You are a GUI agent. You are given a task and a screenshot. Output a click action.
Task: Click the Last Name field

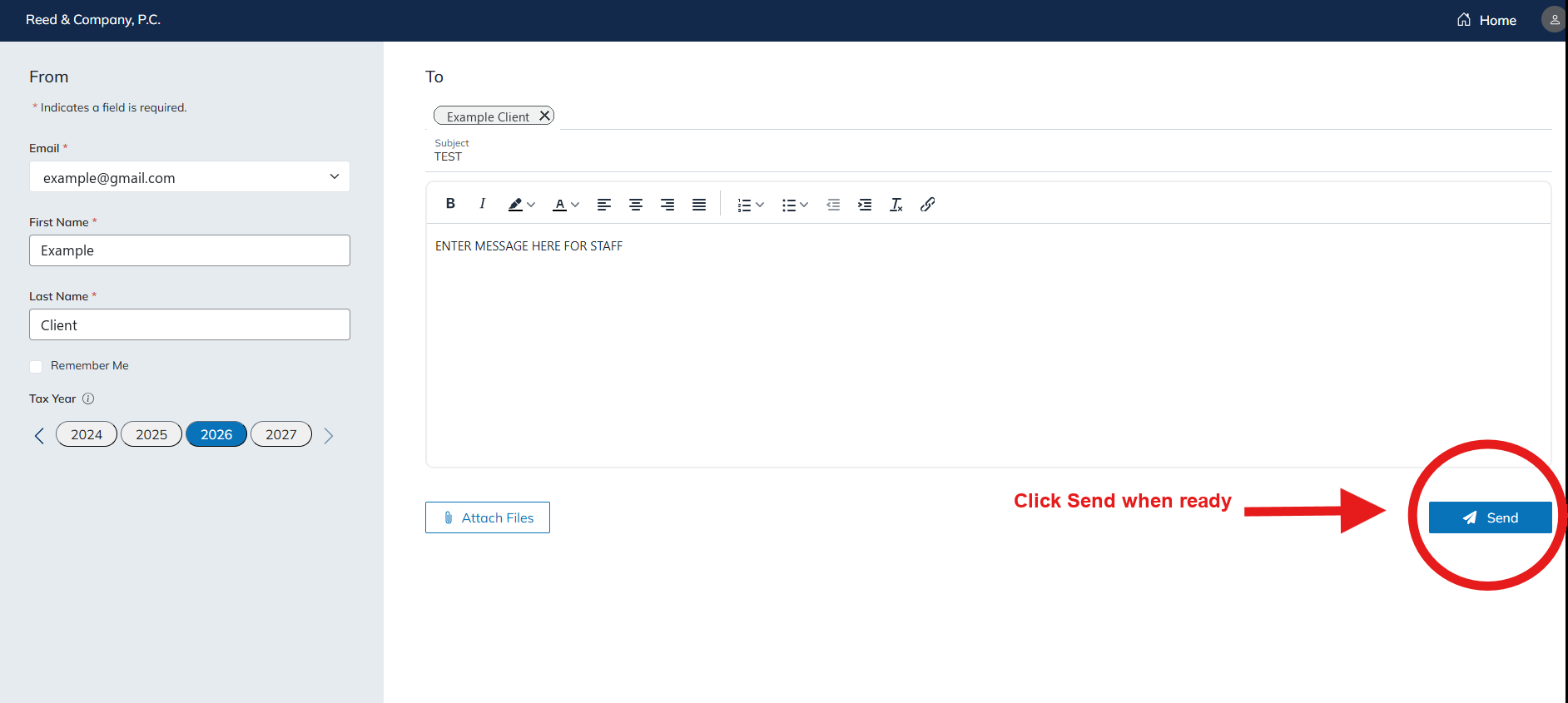190,324
